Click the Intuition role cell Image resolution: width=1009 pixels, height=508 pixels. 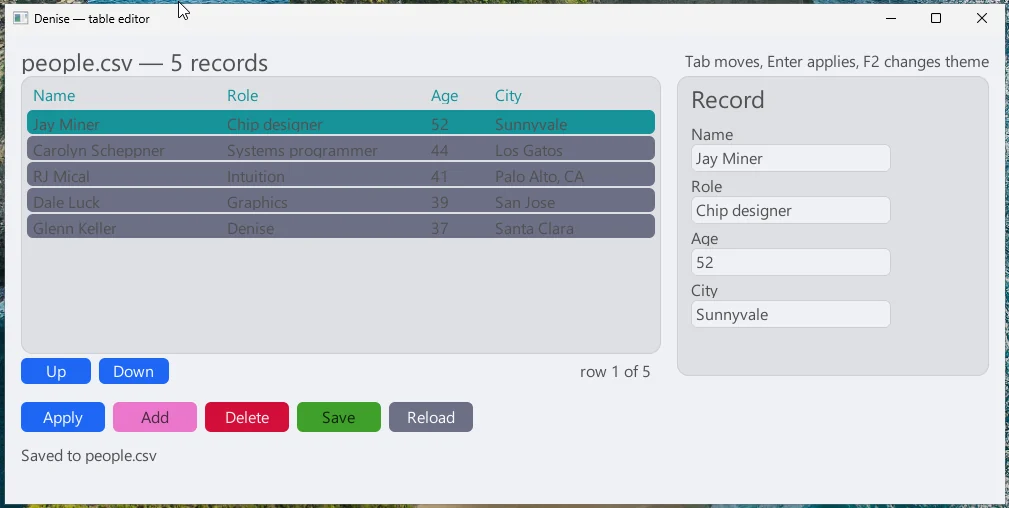256,176
